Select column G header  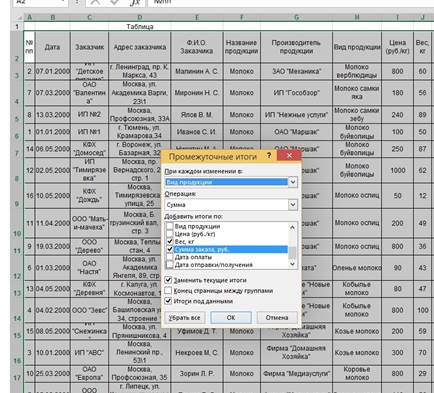point(296,18)
